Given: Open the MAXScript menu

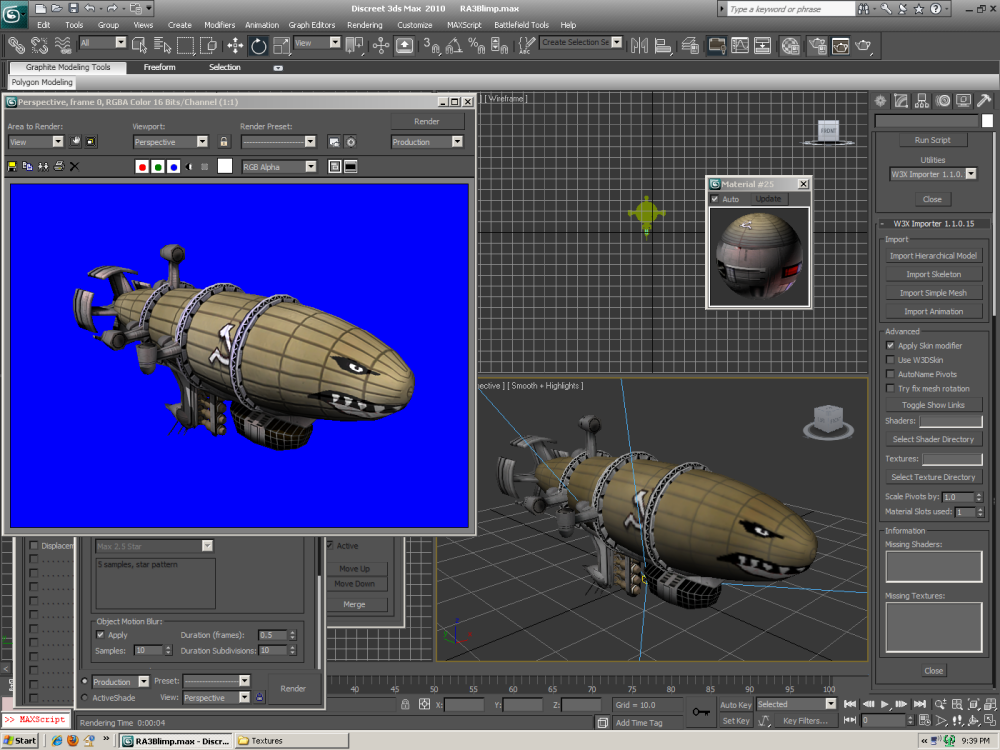Looking at the screenshot, I should [x=464, y=25].
